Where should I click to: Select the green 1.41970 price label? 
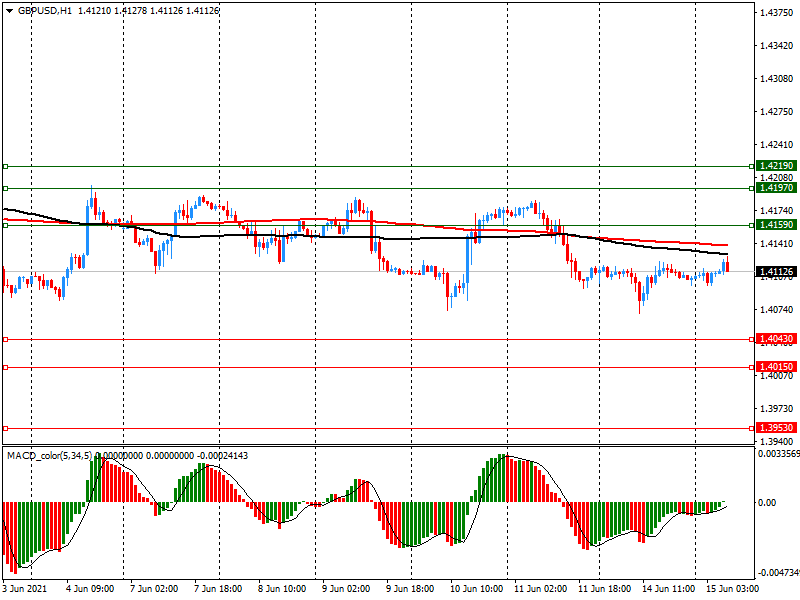[x=776, y=187]
